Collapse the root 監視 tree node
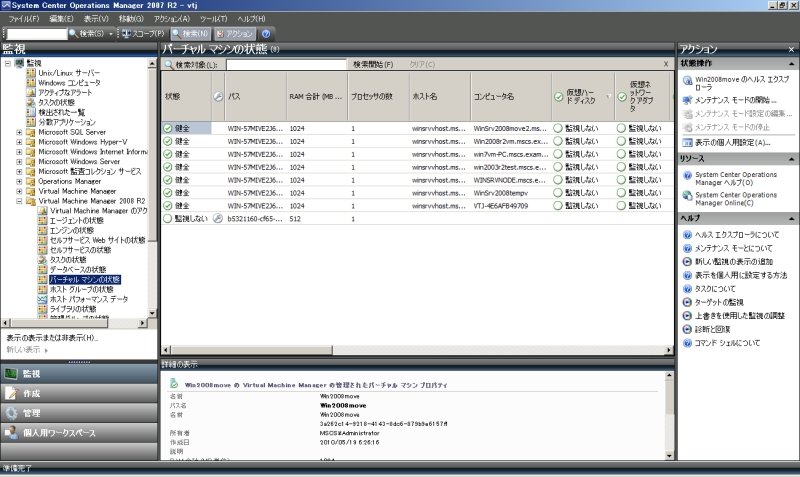The image size is (800, 477). pyautogui.click(x=8, y=63)
